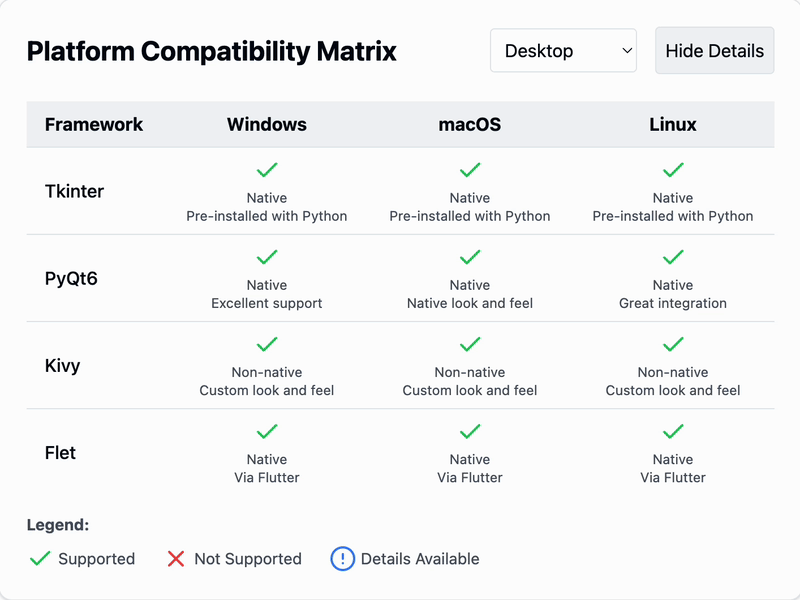
Task: Click the green Supported legend checkmark
Action: [x=40, y=559]
